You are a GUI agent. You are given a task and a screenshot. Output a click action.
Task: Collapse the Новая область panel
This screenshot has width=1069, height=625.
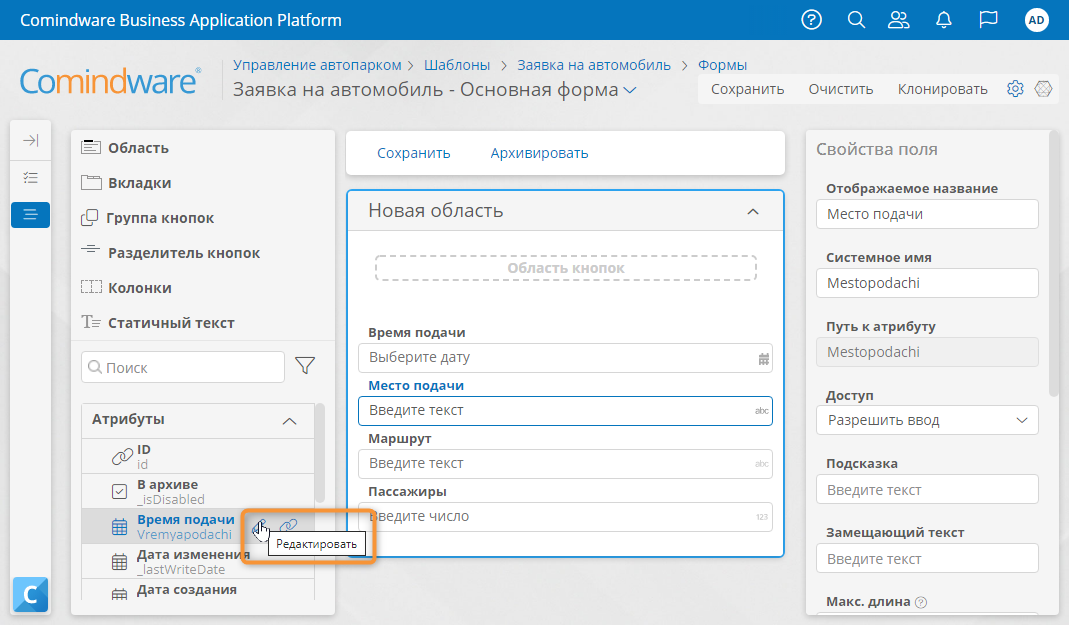point(753,211)
